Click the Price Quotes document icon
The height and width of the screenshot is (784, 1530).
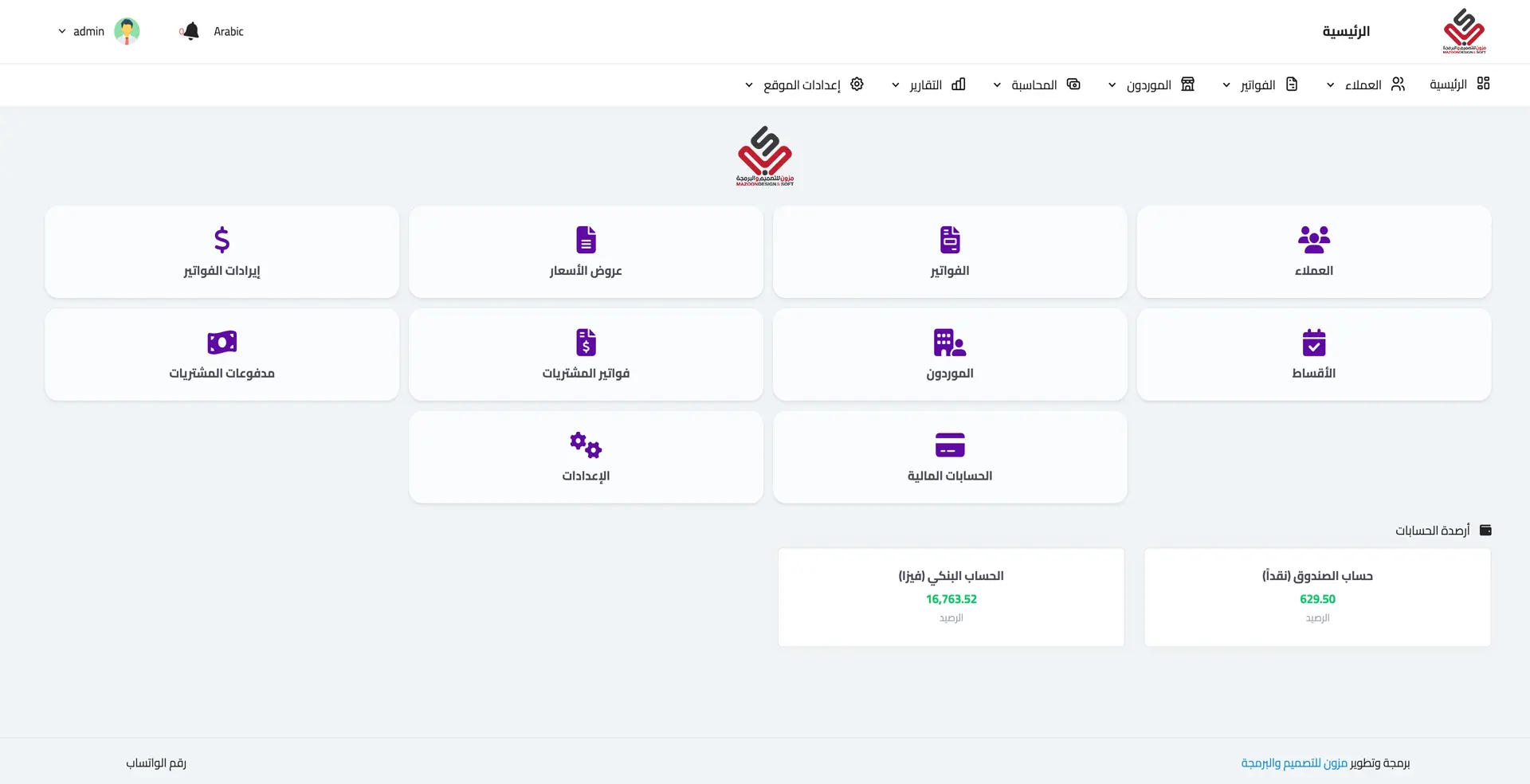586,239
